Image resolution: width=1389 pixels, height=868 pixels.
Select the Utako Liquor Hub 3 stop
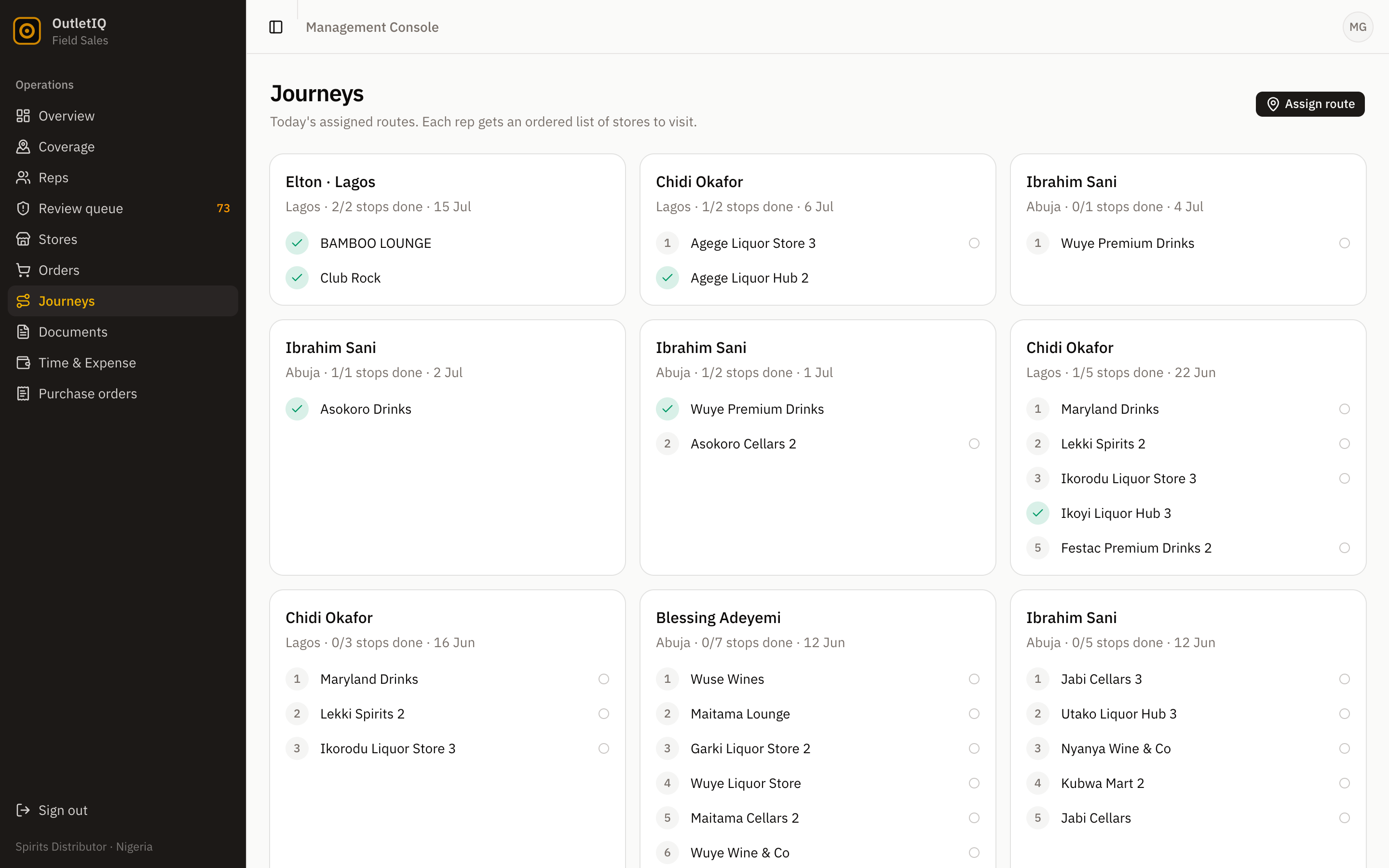coord(1187,714)
